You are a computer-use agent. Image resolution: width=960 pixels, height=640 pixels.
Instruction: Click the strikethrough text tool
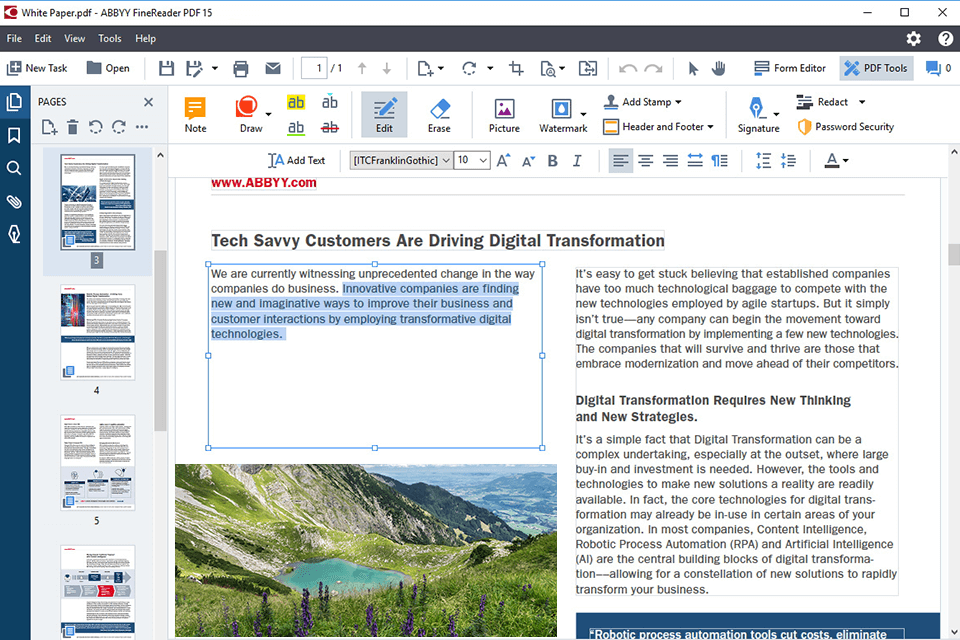330,128
